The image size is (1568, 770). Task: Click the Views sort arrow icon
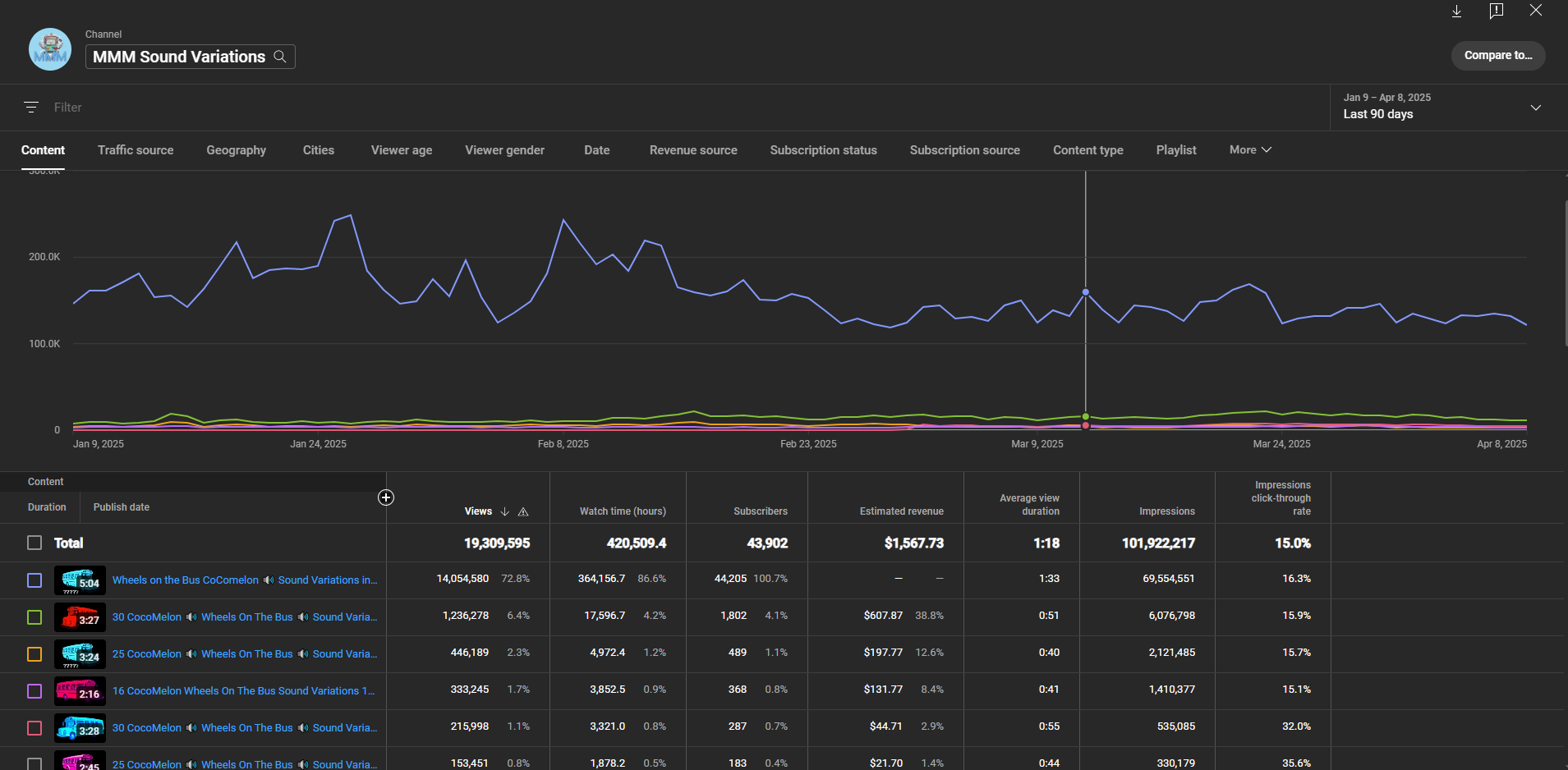point(505,511)
